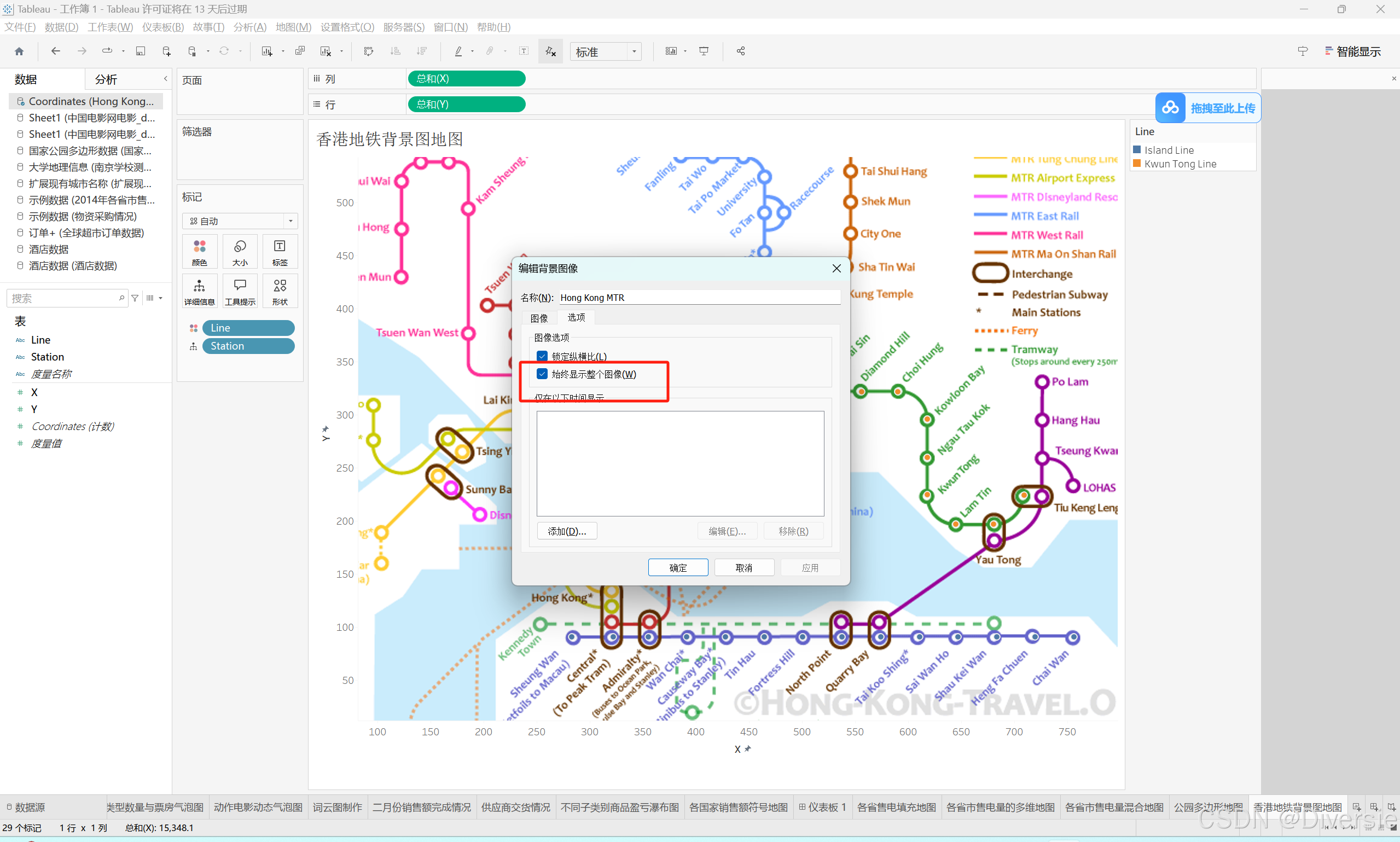Select the 总和(X) pill on the columns shelf

click(466, 78)
